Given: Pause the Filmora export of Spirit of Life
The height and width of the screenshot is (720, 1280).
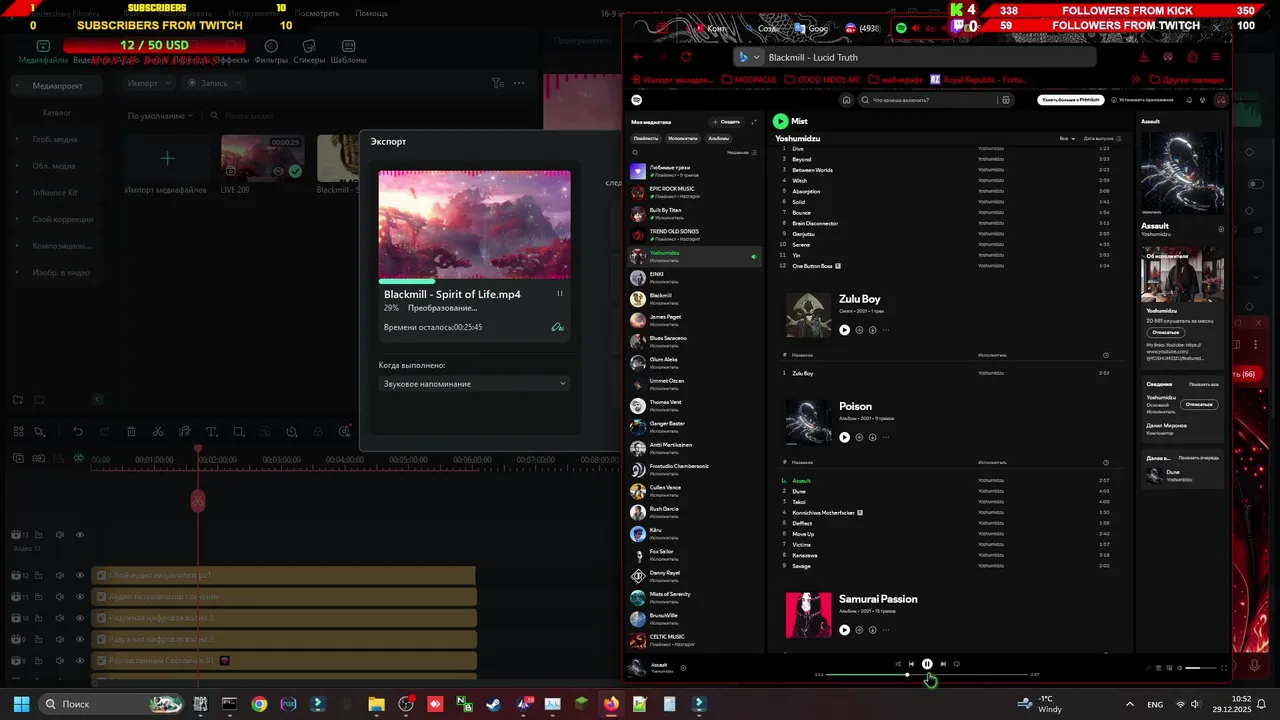Looking at the screenshot, I should 559,294.
